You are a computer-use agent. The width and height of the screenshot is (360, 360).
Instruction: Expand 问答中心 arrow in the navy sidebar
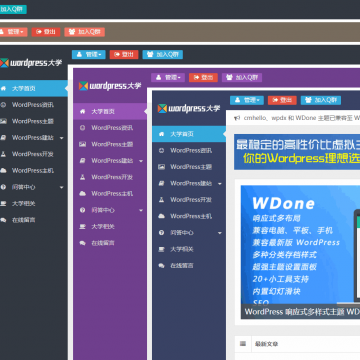click(220, 233)
